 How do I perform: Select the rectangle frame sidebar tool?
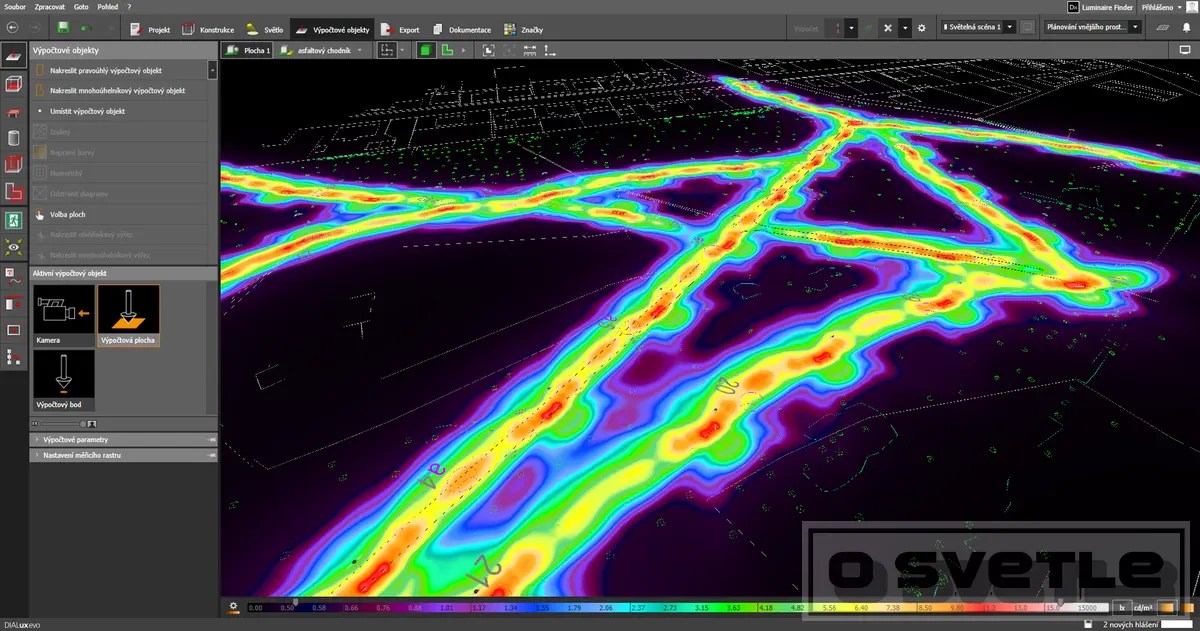click(14, 329)
